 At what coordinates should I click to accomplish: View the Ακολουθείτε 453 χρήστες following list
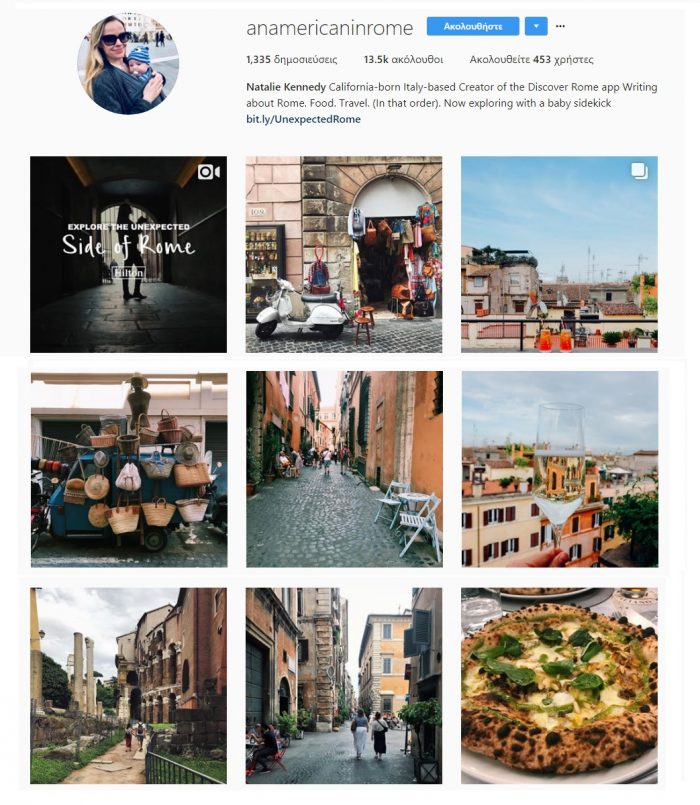pyautogui.click(x=532, y=60)
